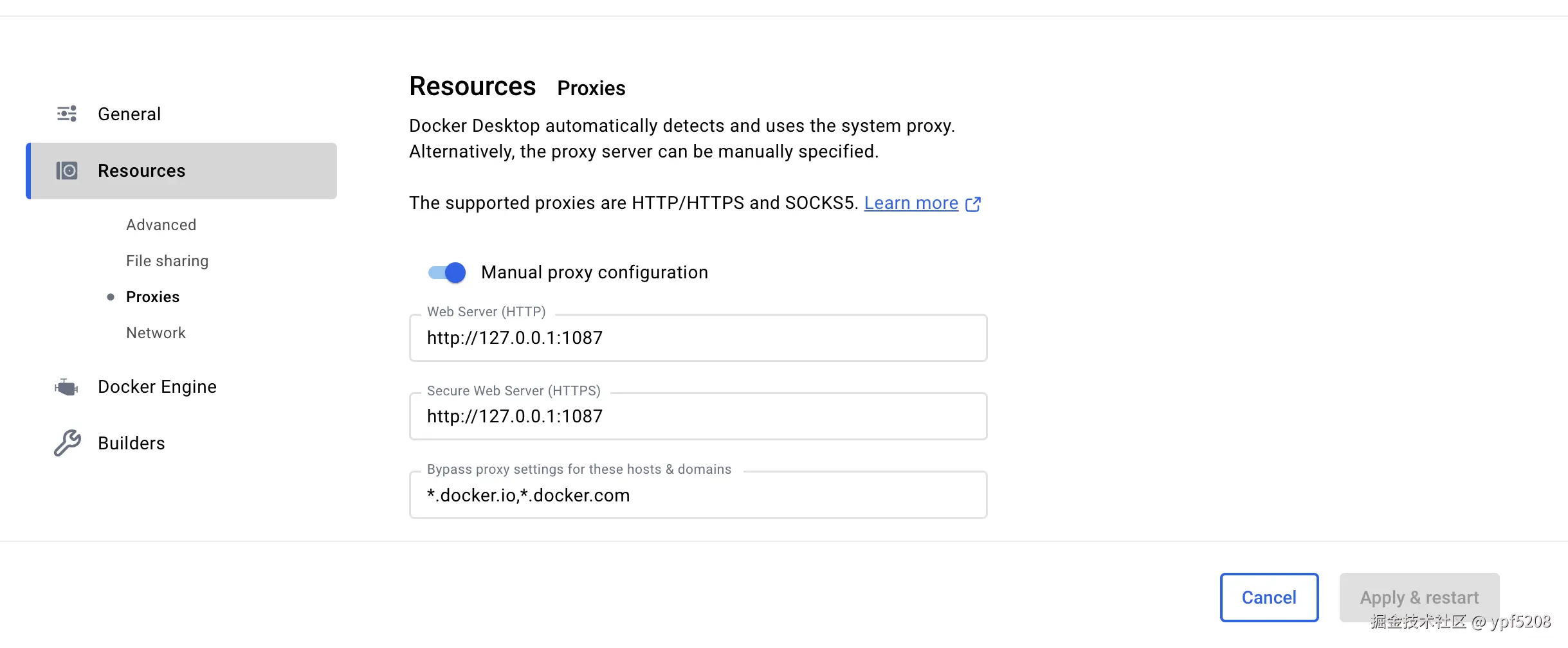
Task: Open the Docker Engine settings
Action: coord(157,387)
